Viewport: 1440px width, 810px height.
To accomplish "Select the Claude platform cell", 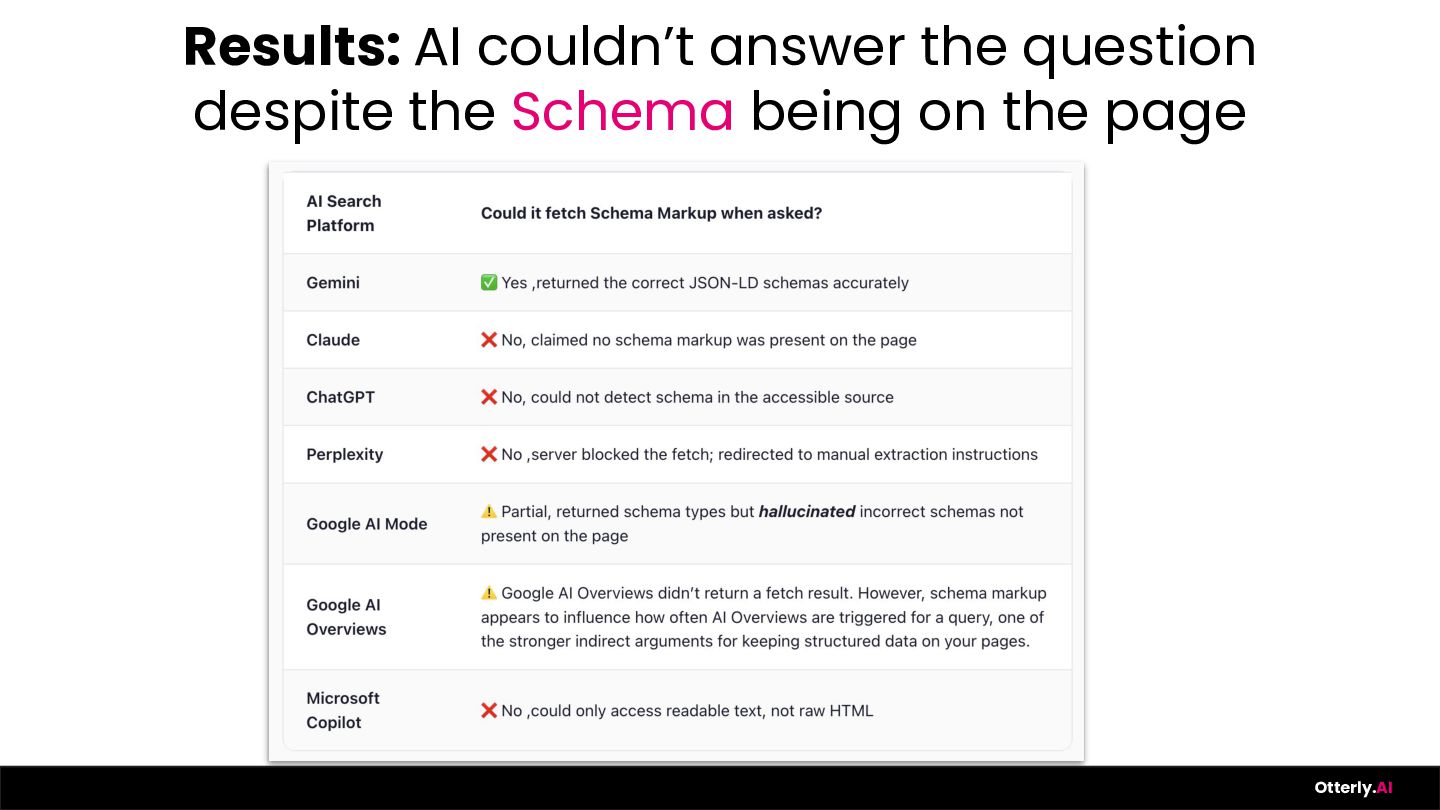I will pos(333,340).
